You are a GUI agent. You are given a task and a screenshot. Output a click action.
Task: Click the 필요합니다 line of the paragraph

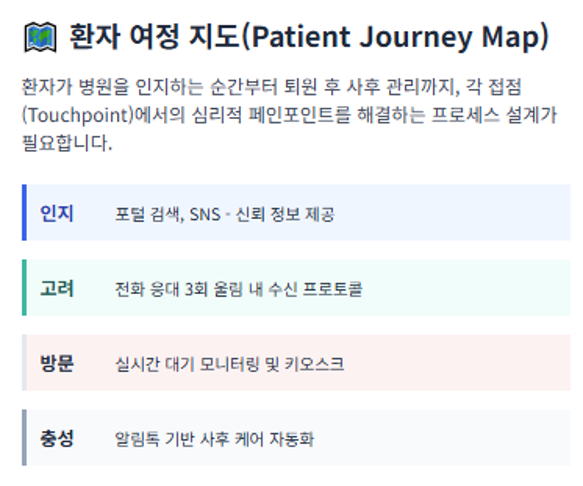click(x=67, y=143)
